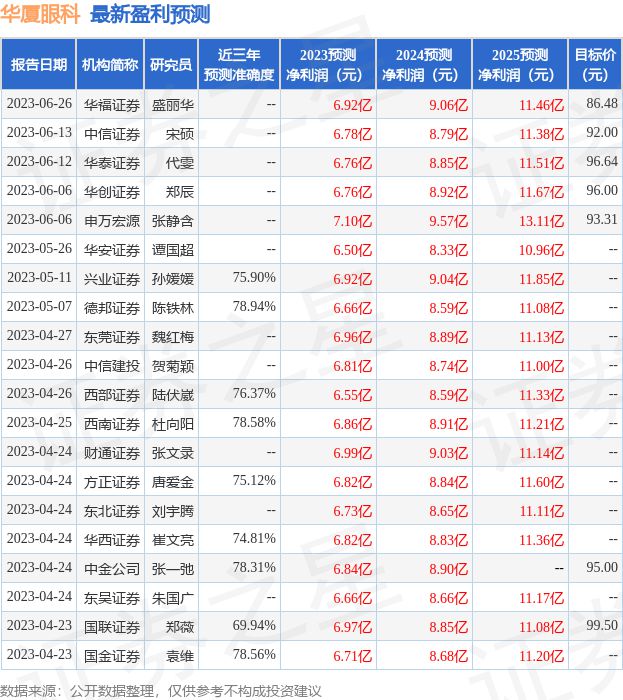Click the 报告日期 column header
This screenshot has height=700, width=623.
click(x=39, y=64)
